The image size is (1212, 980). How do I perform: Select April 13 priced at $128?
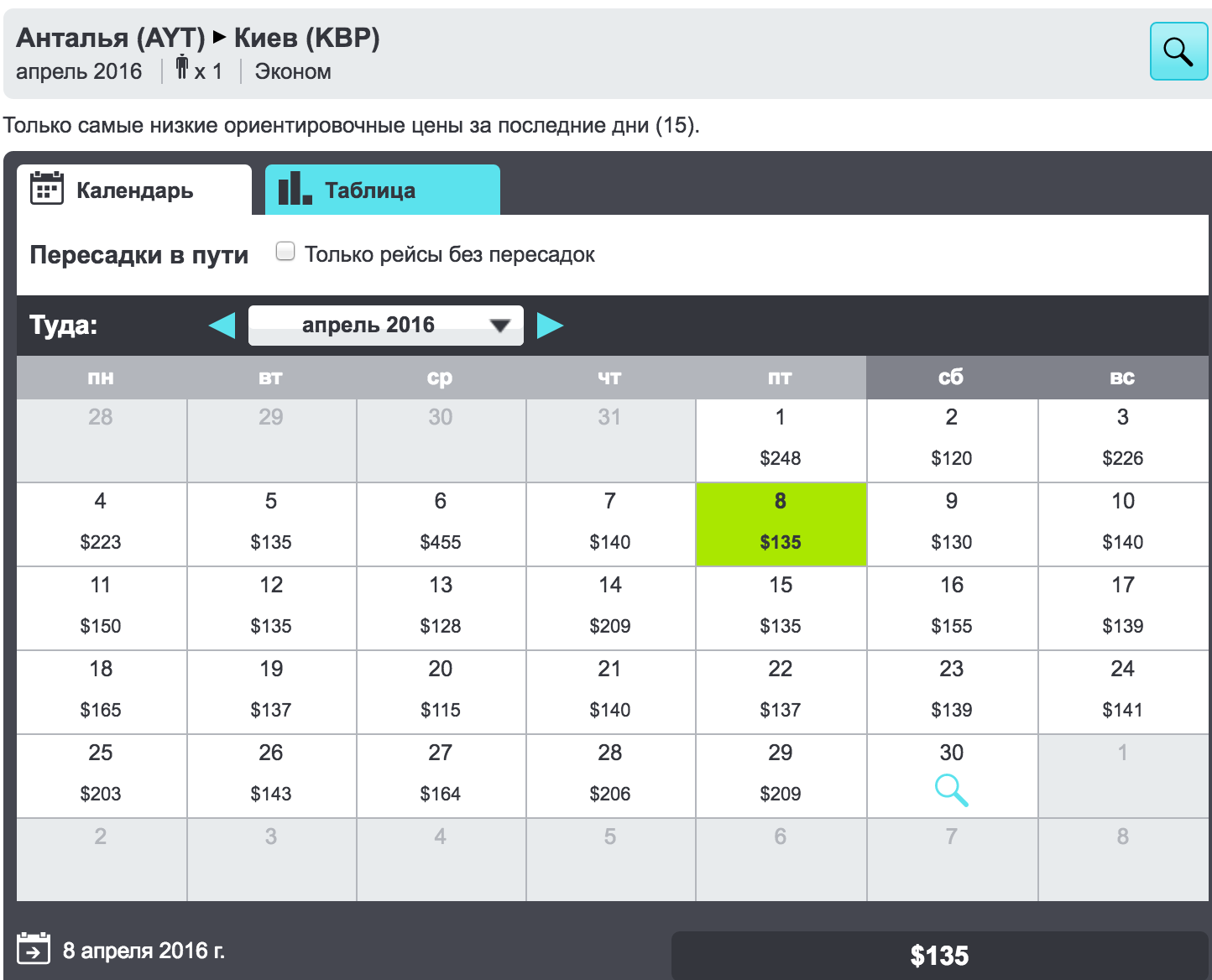(441, 607)
